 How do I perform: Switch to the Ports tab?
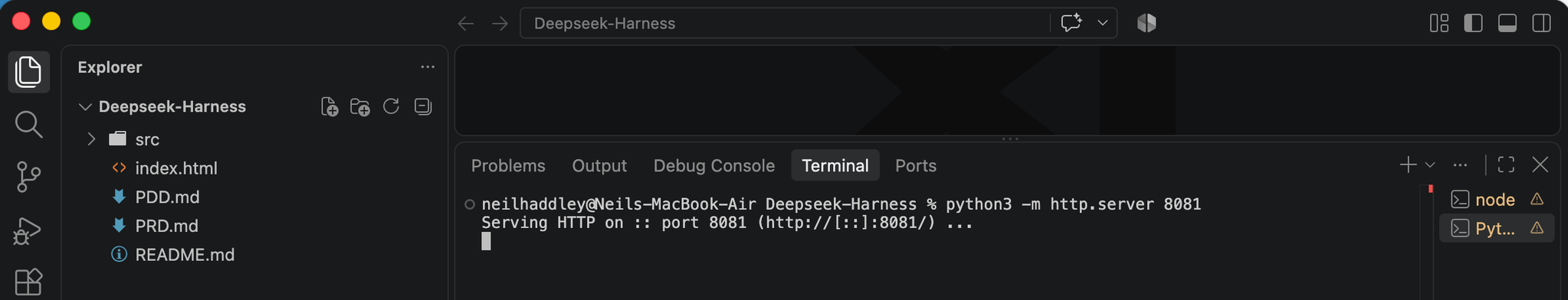[x=916, y=165]
